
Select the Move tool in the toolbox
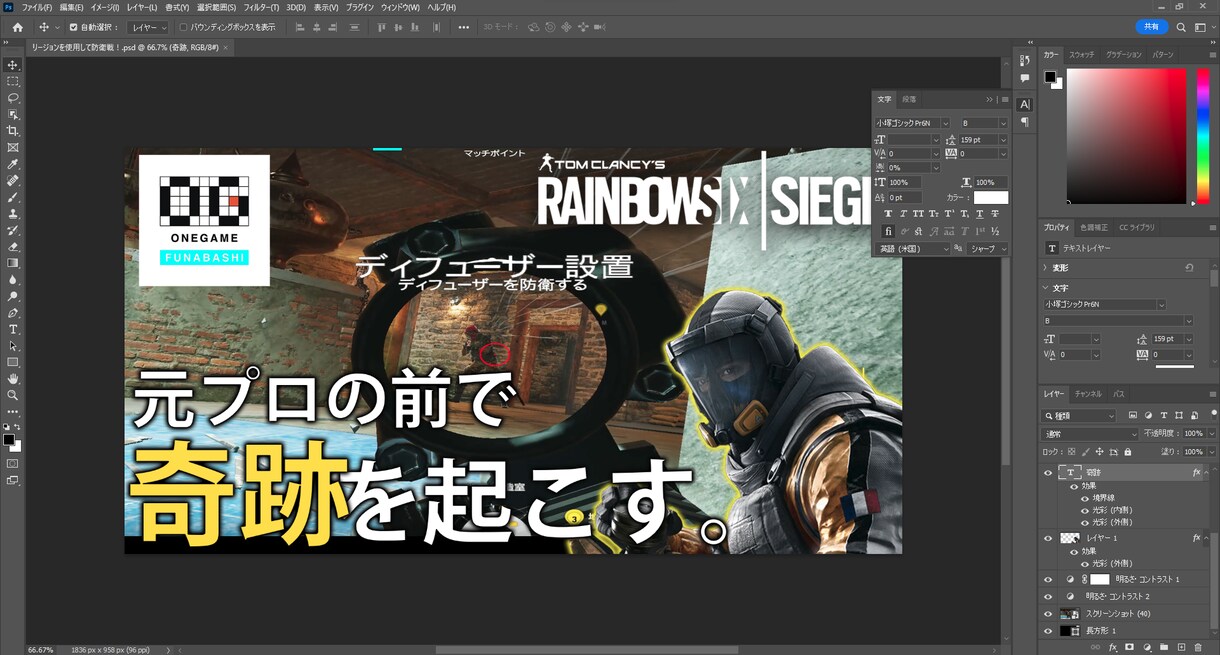[13, 65]
